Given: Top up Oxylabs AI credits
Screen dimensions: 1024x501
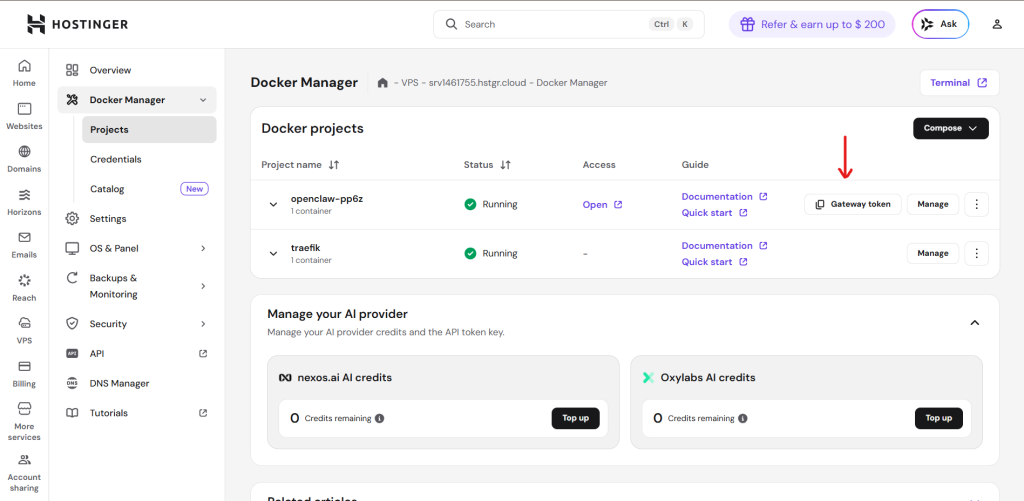Looking at the screenshot, I should [x=938, y=418].
